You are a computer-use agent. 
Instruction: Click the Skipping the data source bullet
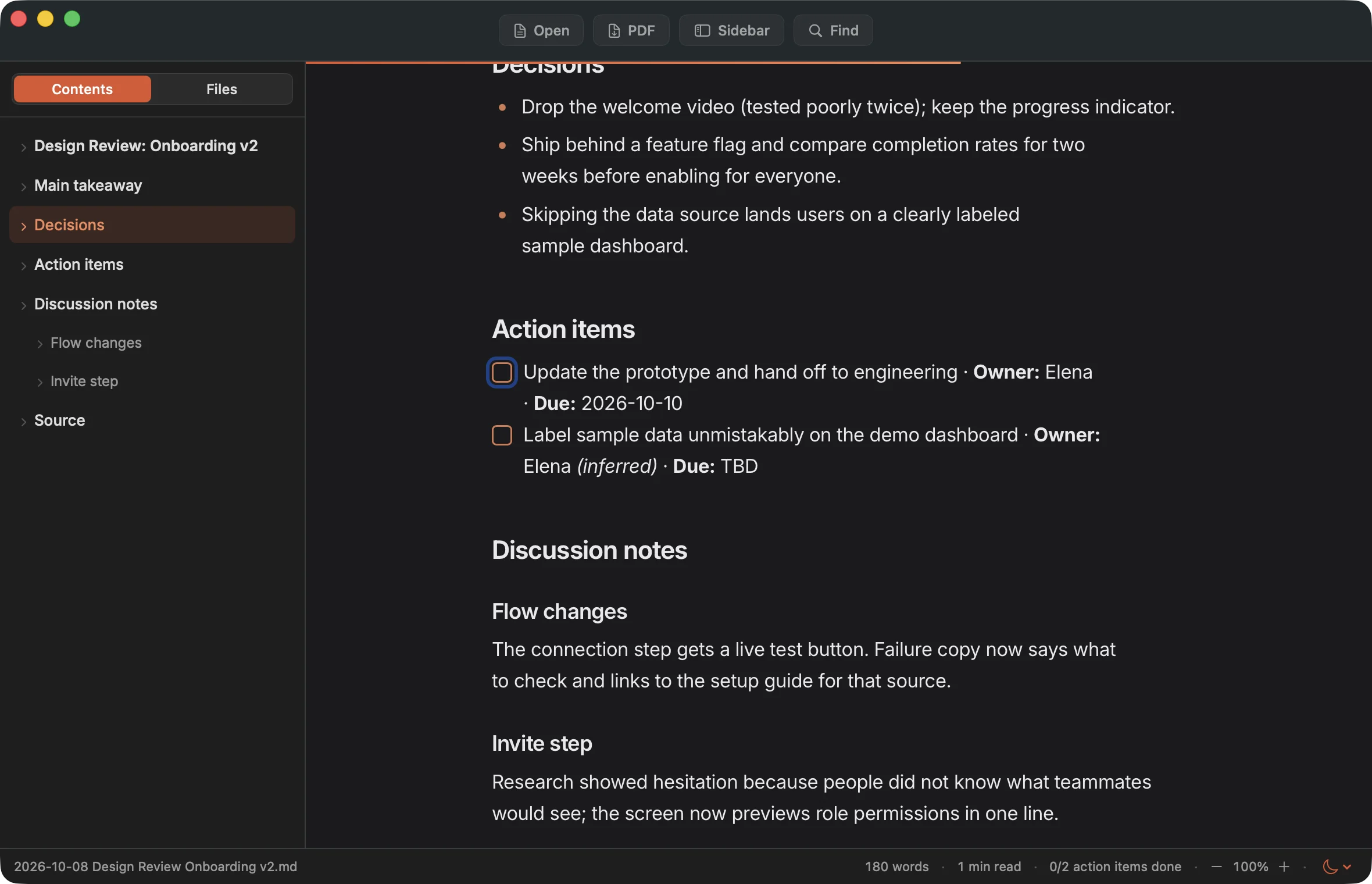click(x=770, y=230)
